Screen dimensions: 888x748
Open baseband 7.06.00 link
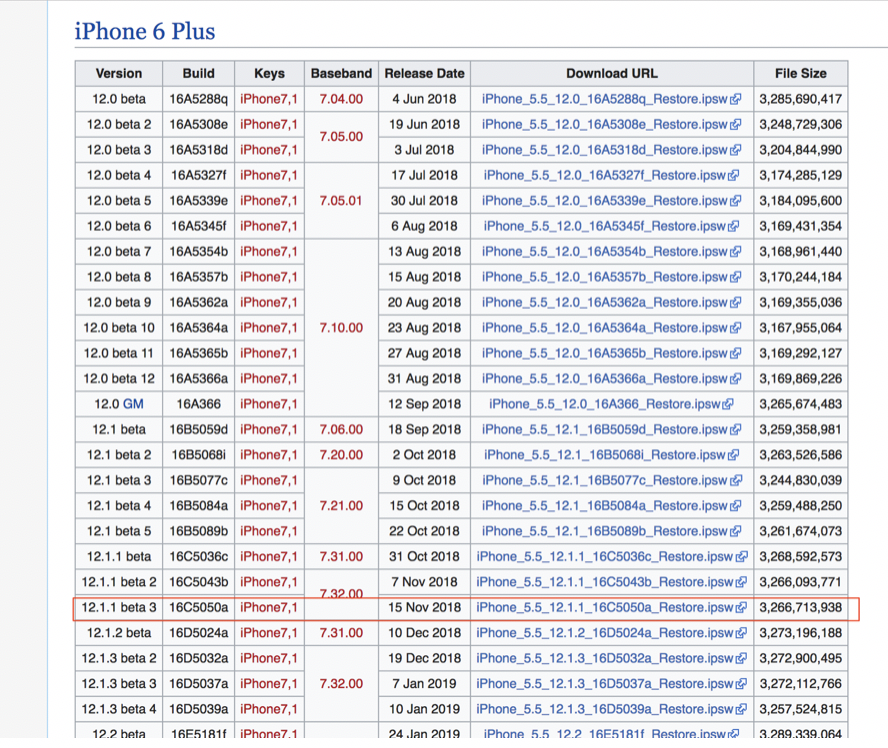pos(341,430)
